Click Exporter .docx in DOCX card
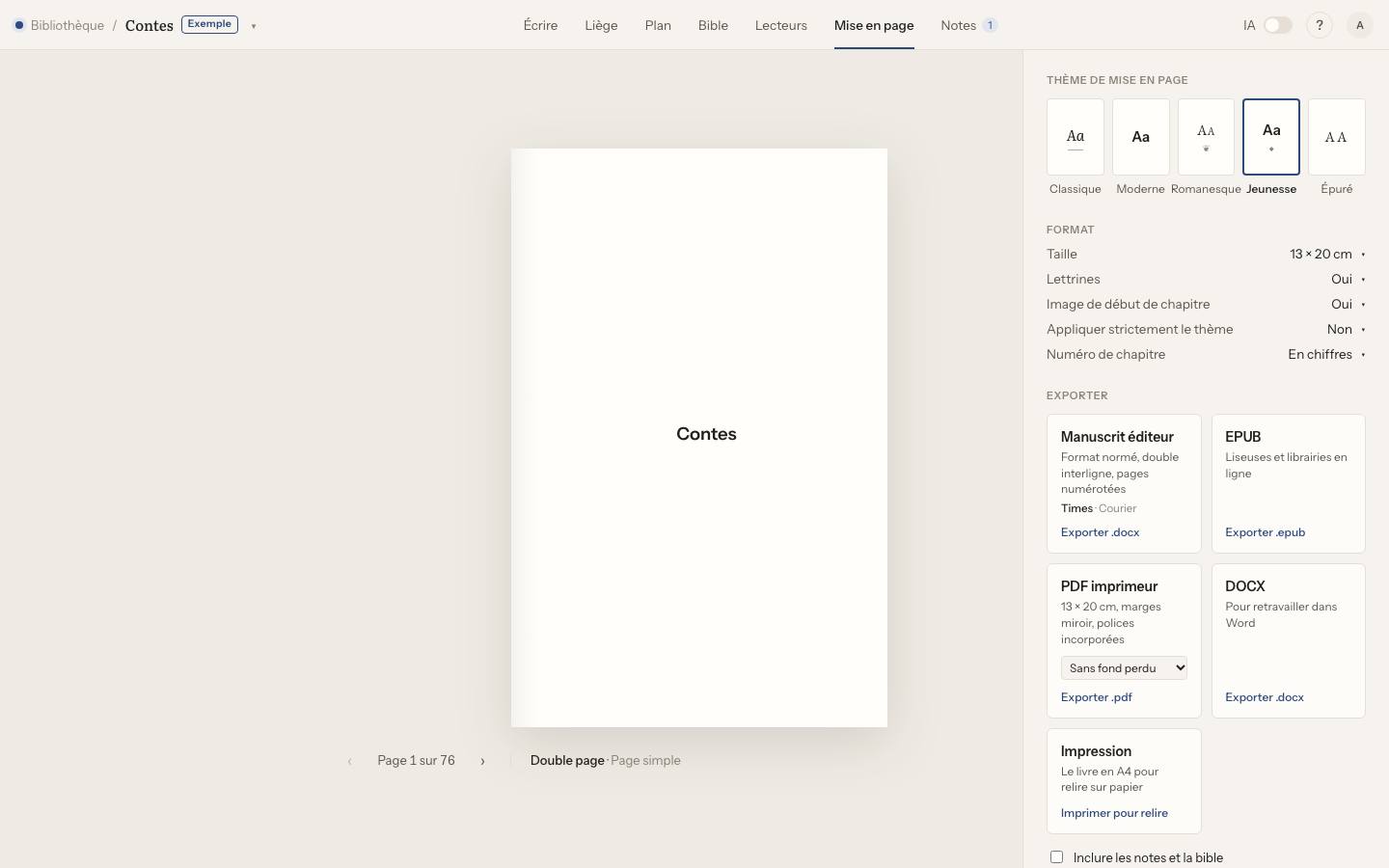Image resolution: width=1389 pixels, height=868 pixels. click(x=1265, y=697)
